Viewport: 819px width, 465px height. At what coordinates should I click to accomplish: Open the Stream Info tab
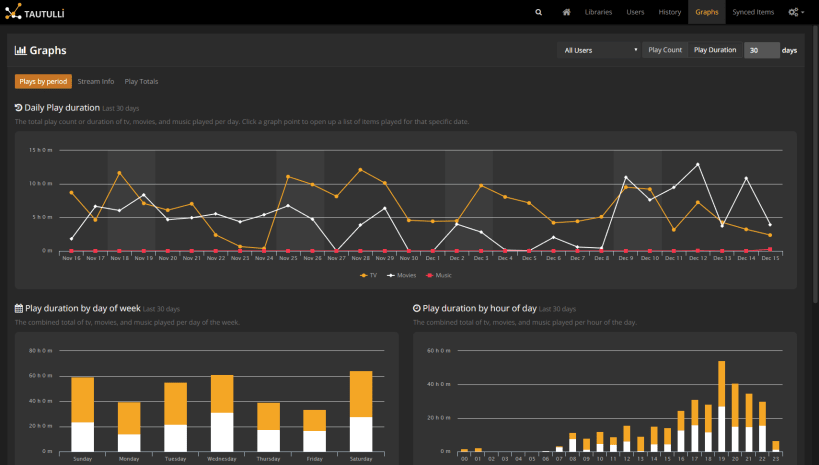96,82
